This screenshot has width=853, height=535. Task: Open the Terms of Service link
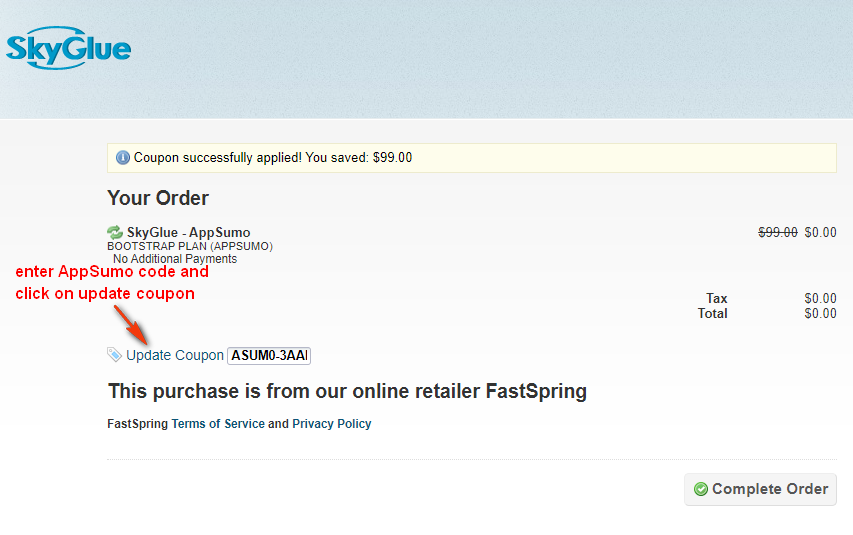tap(218, 424)
